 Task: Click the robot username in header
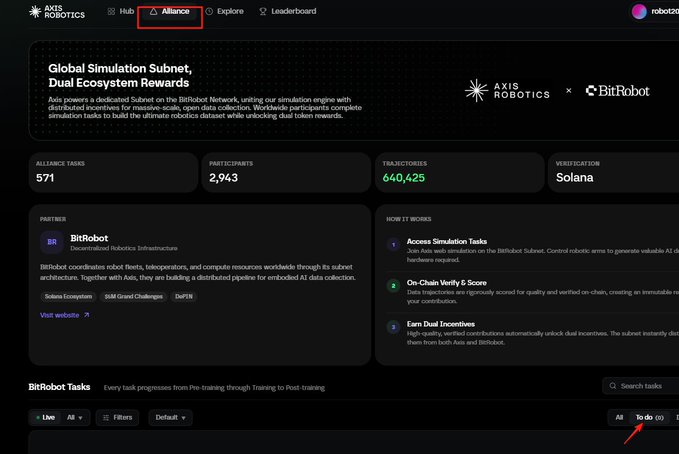point(665,11)
